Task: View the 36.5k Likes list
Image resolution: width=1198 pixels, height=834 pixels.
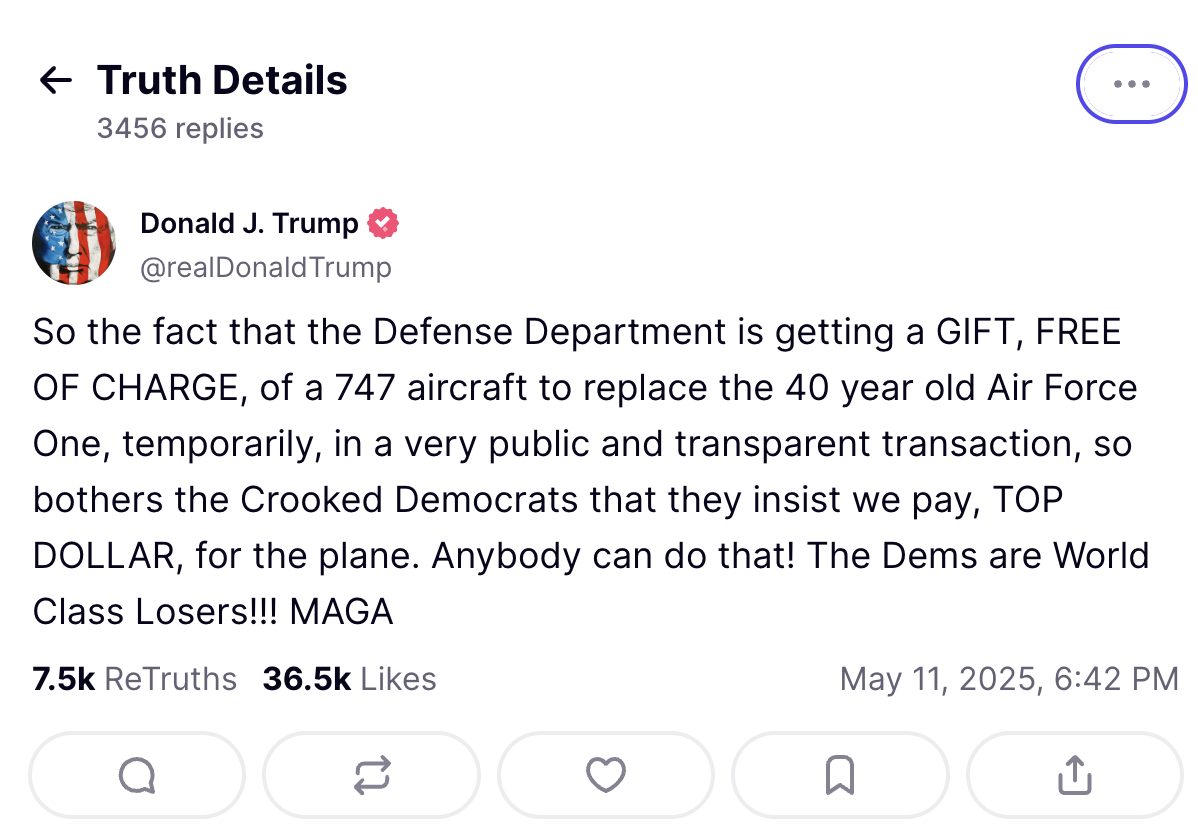Action: [x=349, y=679]
